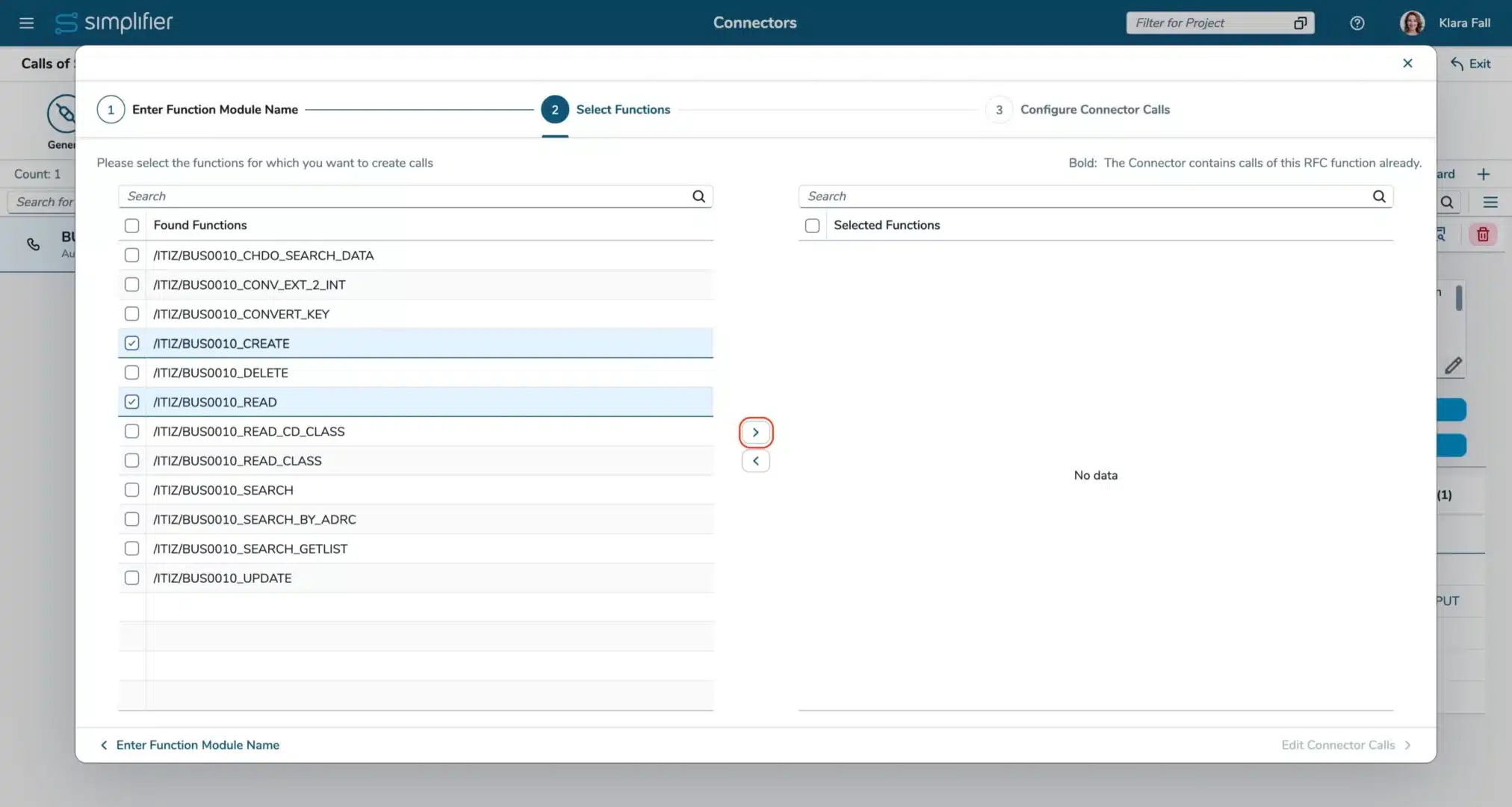
Task: Uncheck /ITIZ/BUS0010_CREATE checkbox
Action: 132,344
